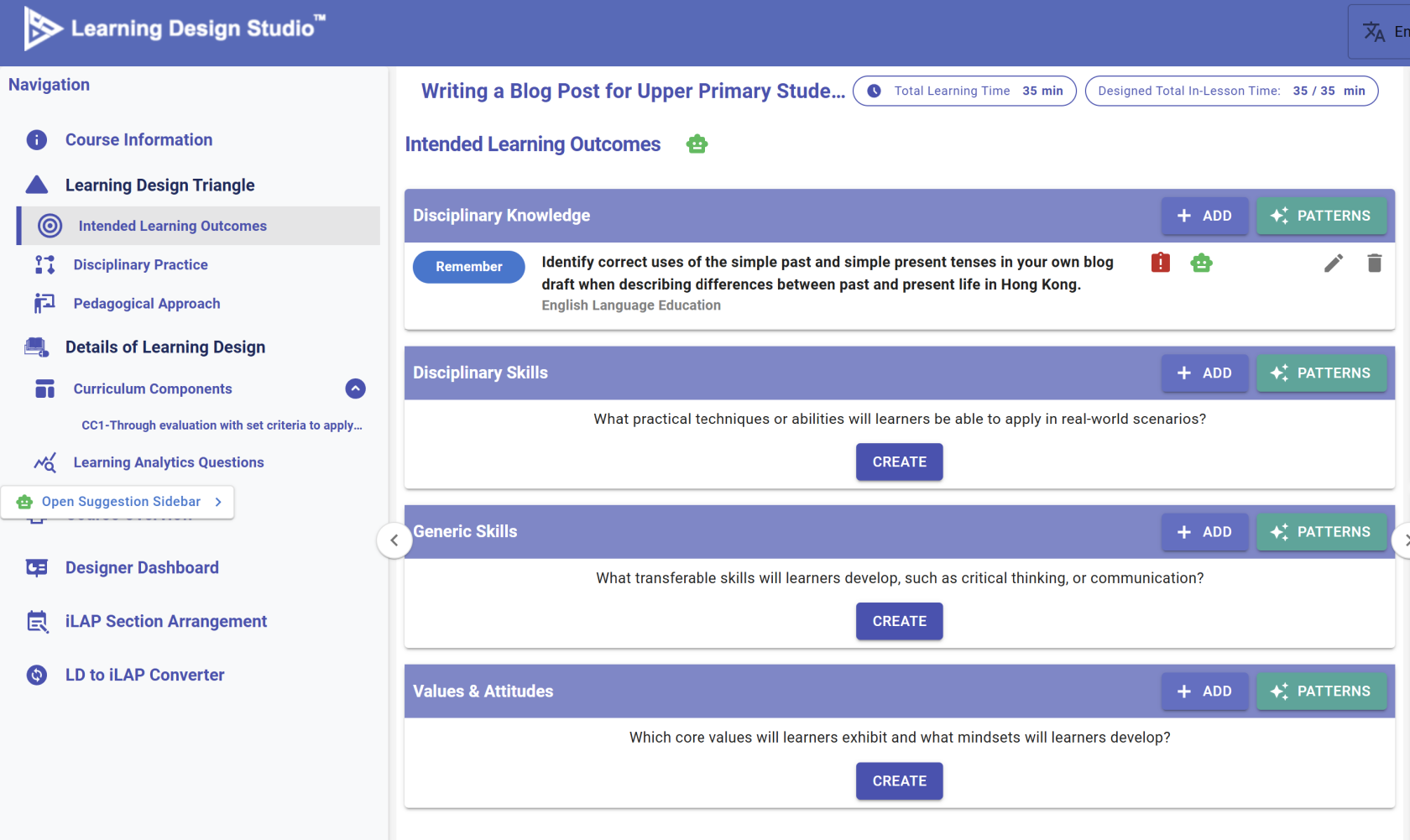Select Learning Design Triangle in navigation
The image size is (1410, 840).
[x=159, y=185]
